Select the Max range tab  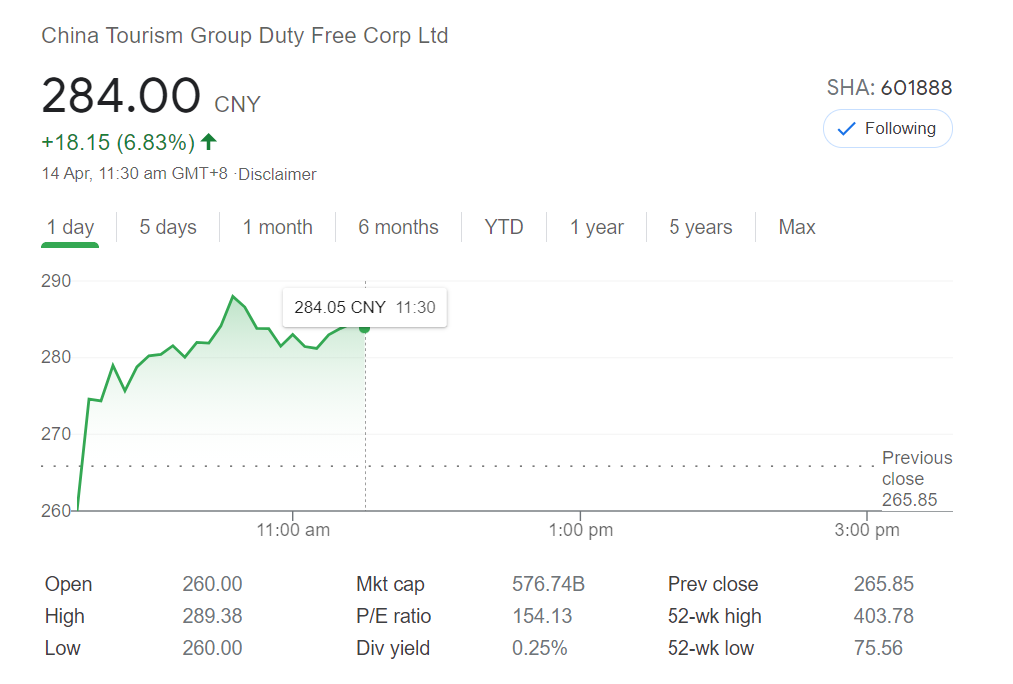797,227
